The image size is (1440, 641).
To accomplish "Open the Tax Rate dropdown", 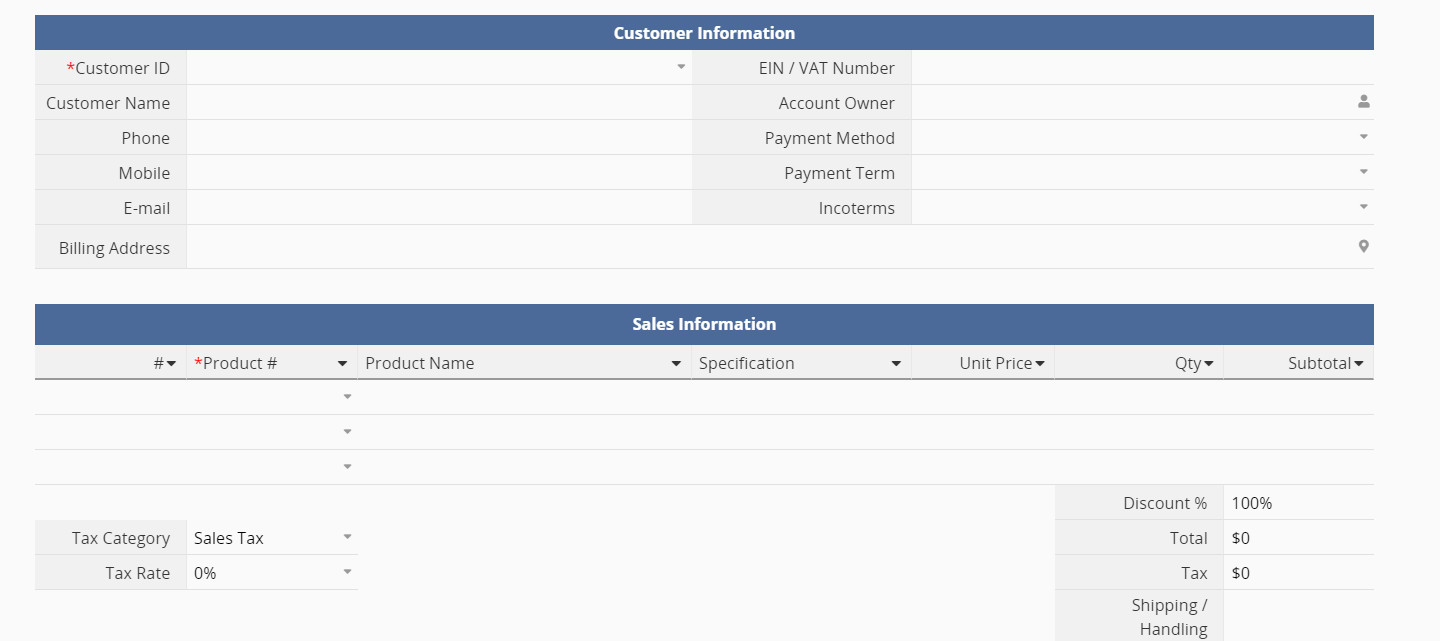I will click(347, 572).
